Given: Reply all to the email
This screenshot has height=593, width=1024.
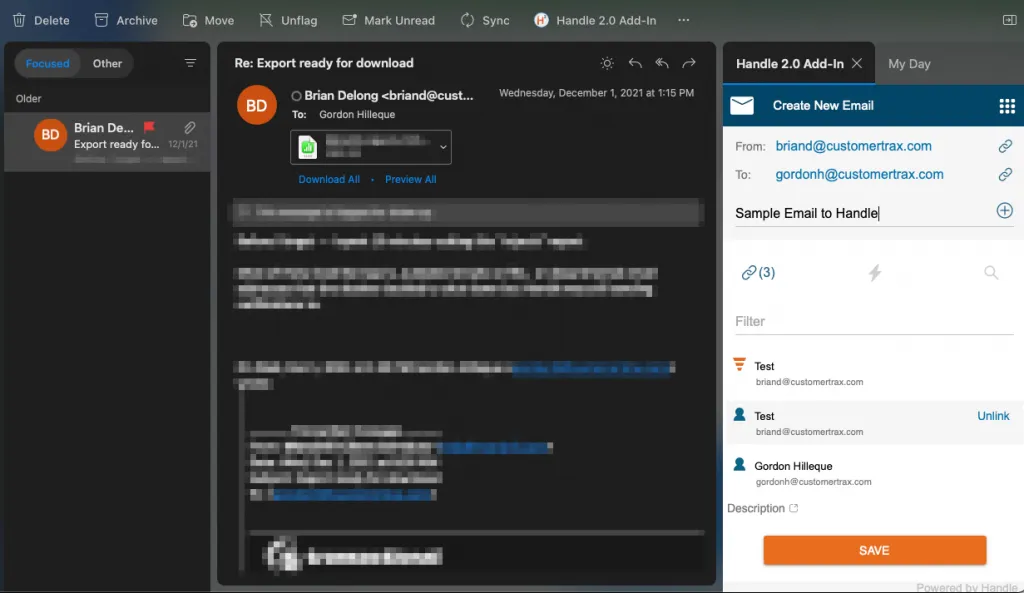Looking at the screenshot, I should coord(662,63).
